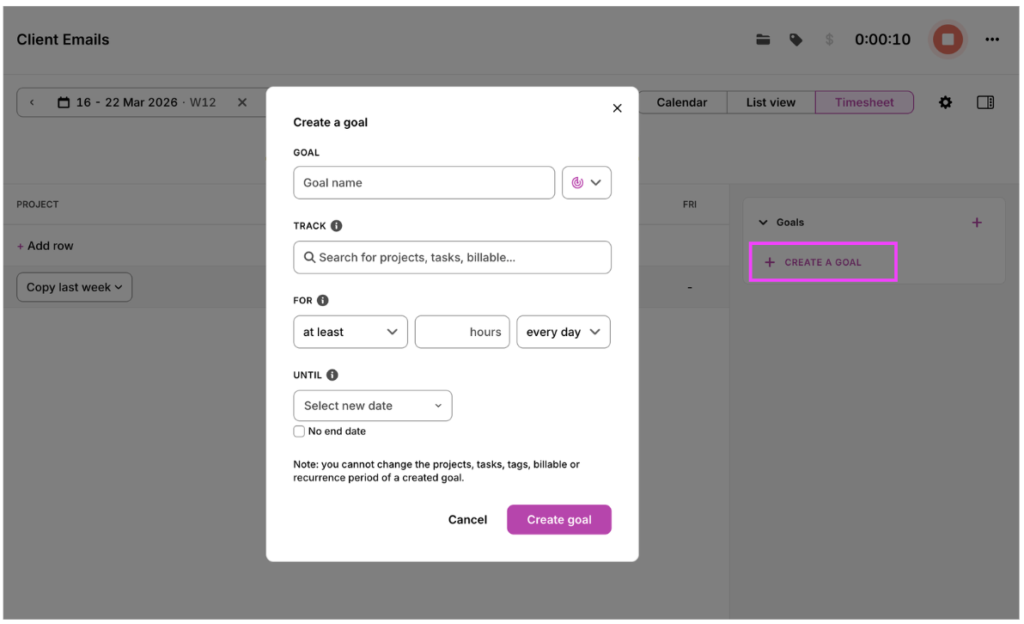Click the tag icon in timer bar
The width and height of the screenshot is (1024, 624).
[796, 40]
